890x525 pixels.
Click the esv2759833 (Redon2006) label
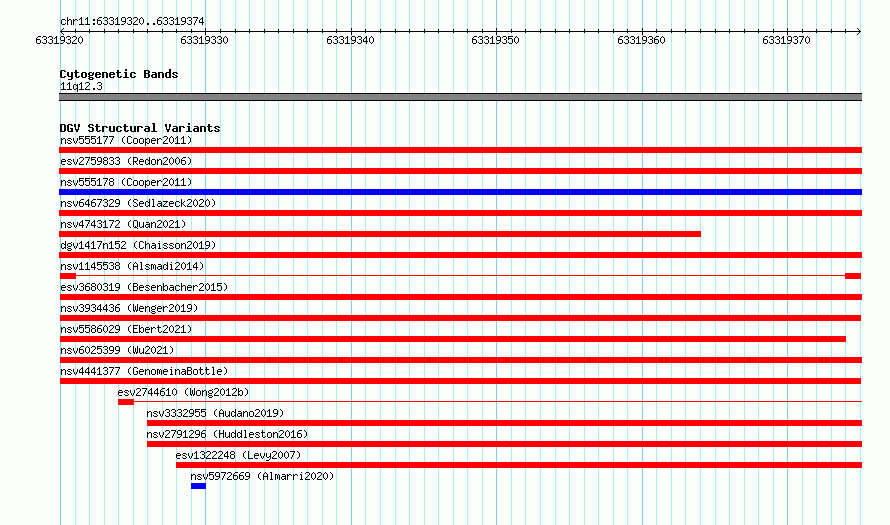click(x=126, y=161)
